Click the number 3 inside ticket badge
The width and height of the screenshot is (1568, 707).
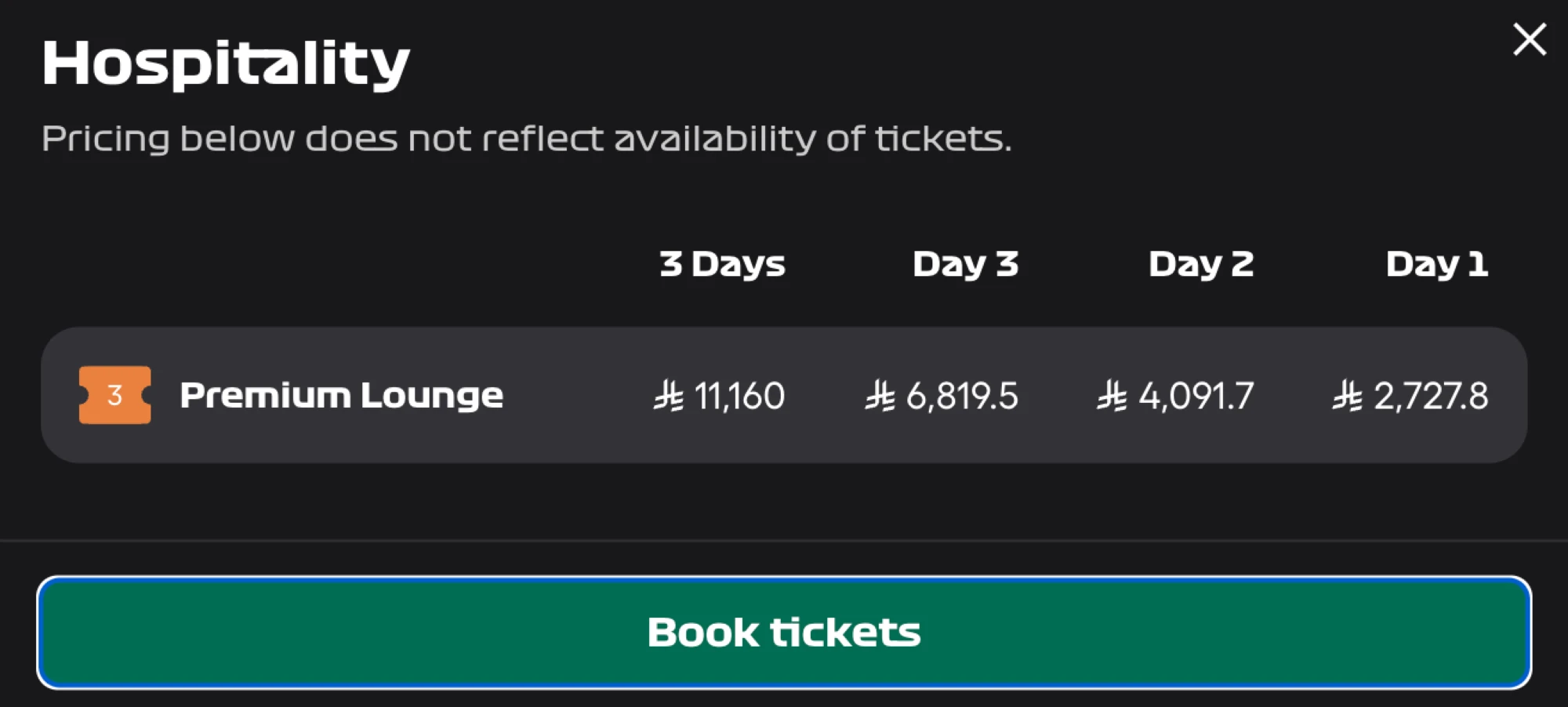[x=114, y=395]
